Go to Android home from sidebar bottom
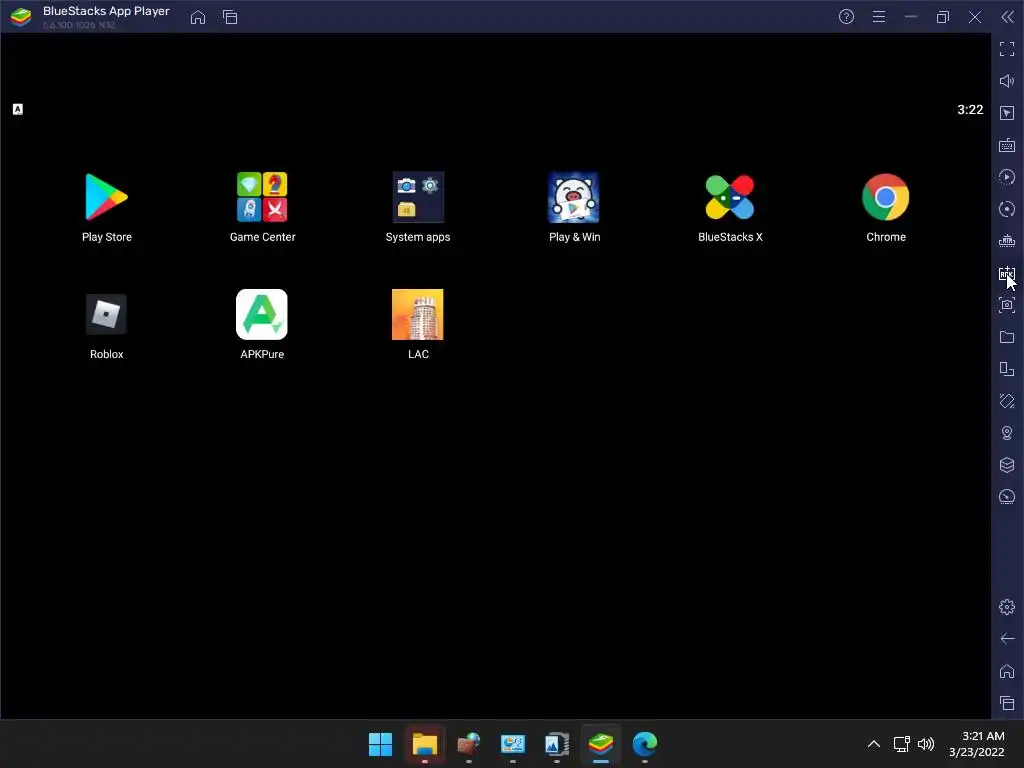 click(1007, 671)
